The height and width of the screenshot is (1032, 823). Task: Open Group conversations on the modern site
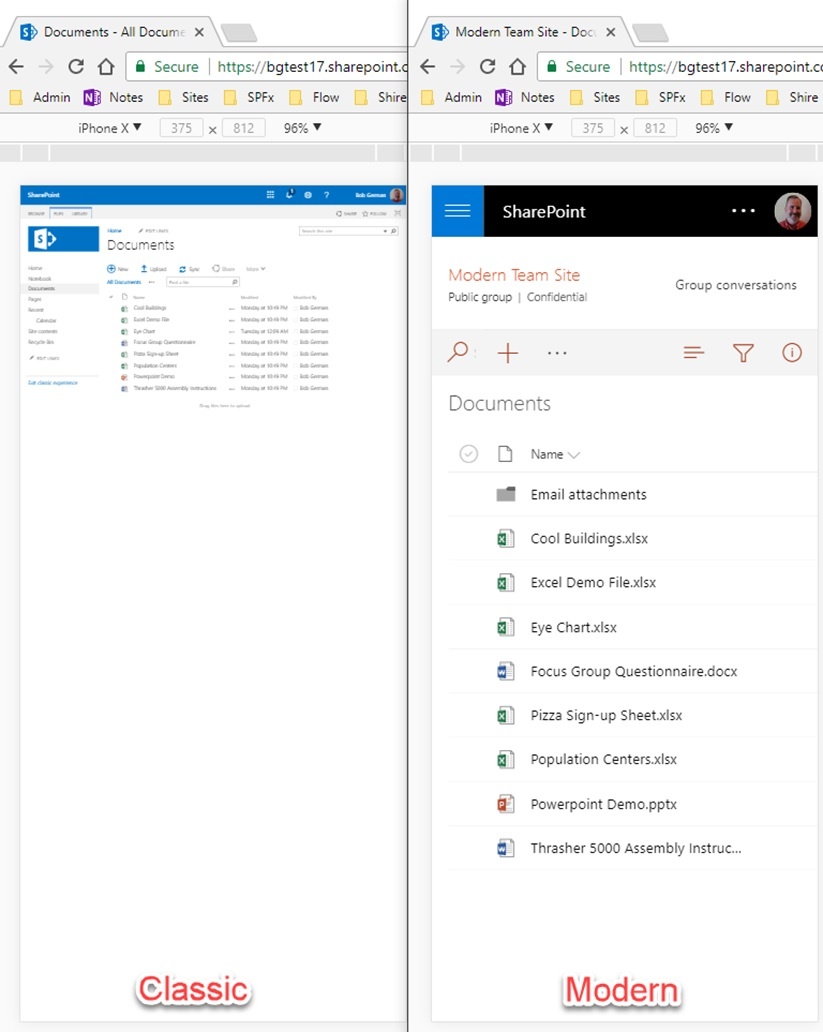click(736, 285)
